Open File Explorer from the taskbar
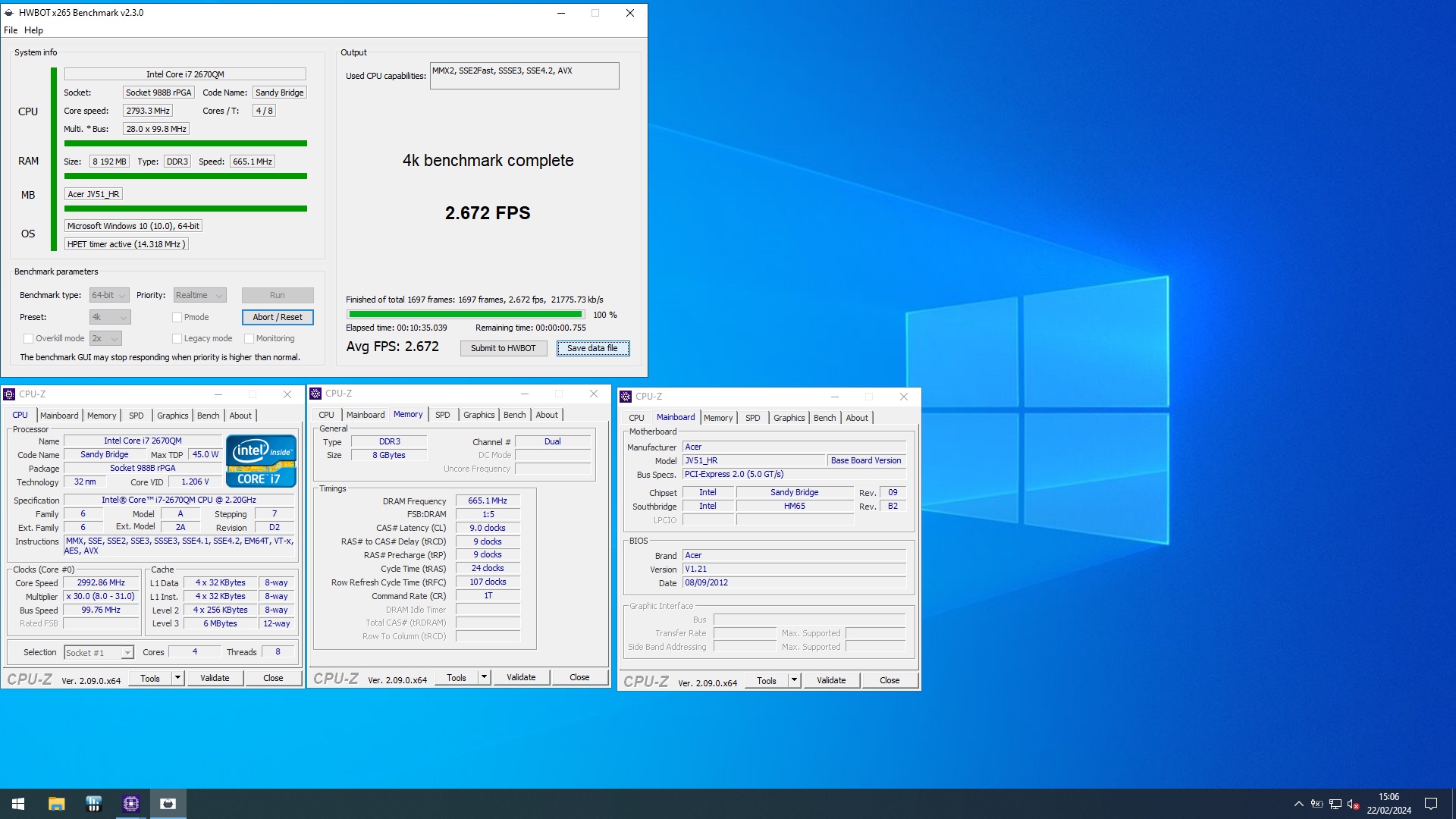Image resolution: width=1456 pixels, height=819 pixels. click(x=56, y=804)
